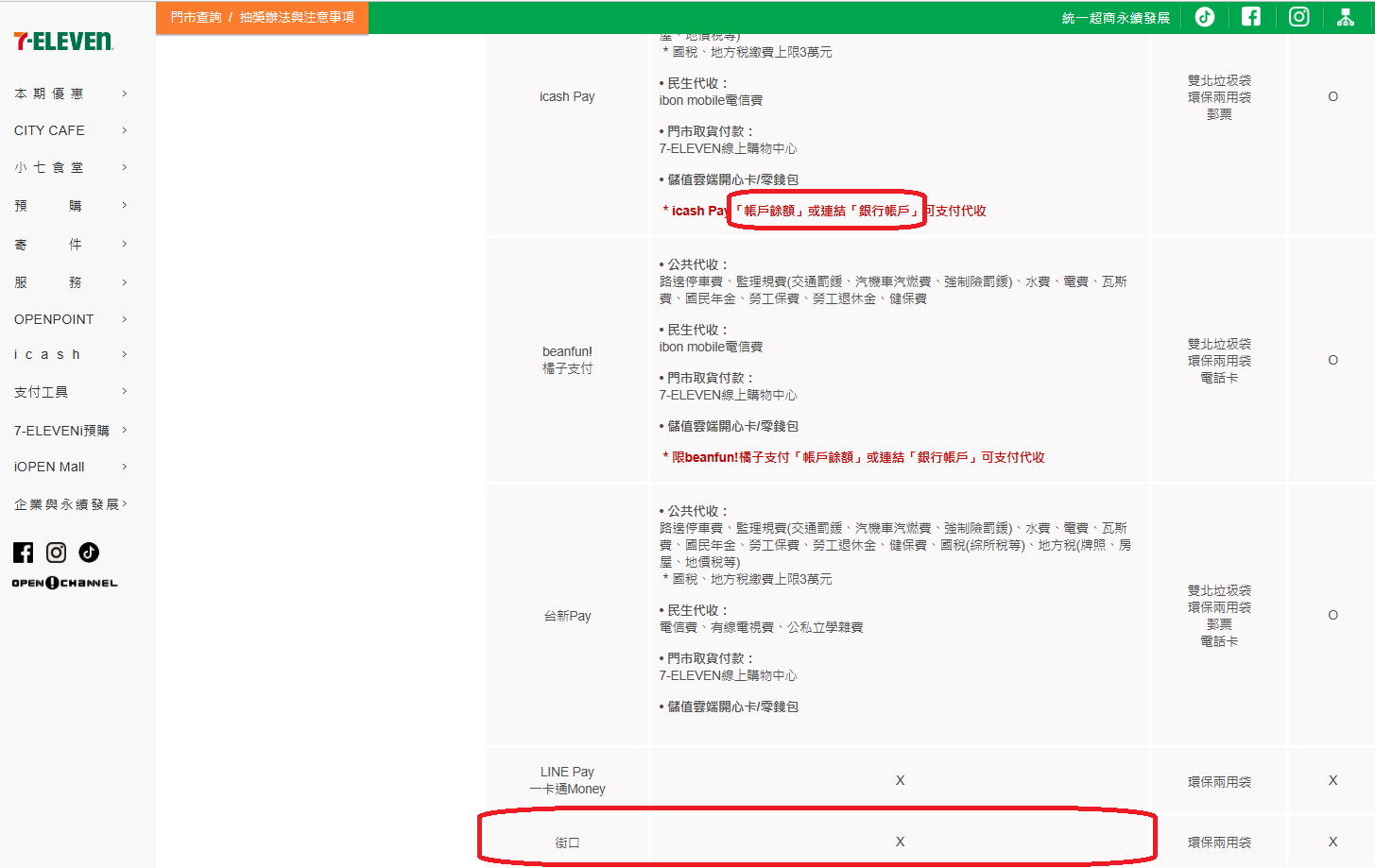Open 本期優惠 in sidebar
Viewport: 1375px width, 868px height.
pyautogui.click(x=49, y=94)
